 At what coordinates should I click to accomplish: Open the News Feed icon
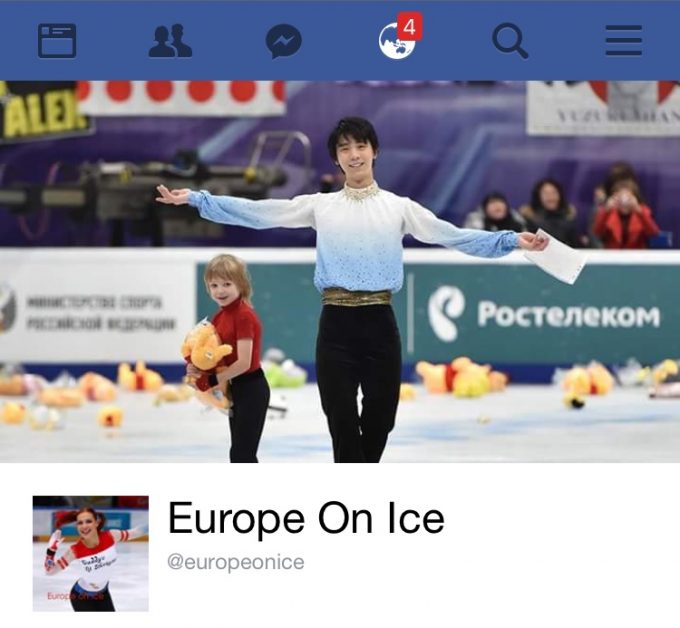tap(57, 41)
